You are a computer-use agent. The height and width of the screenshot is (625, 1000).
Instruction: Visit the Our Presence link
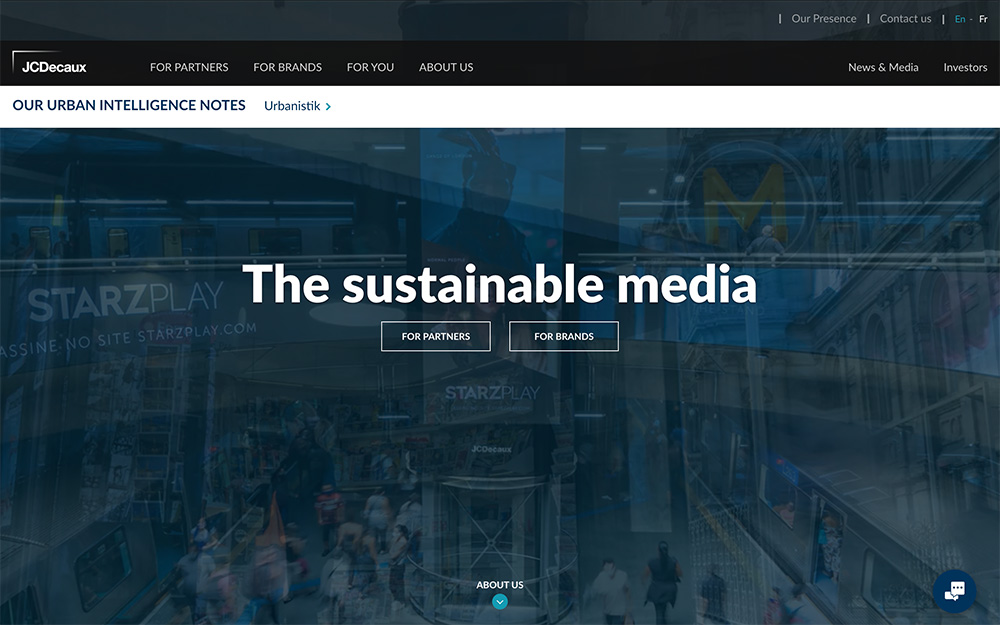coord(824,18)
